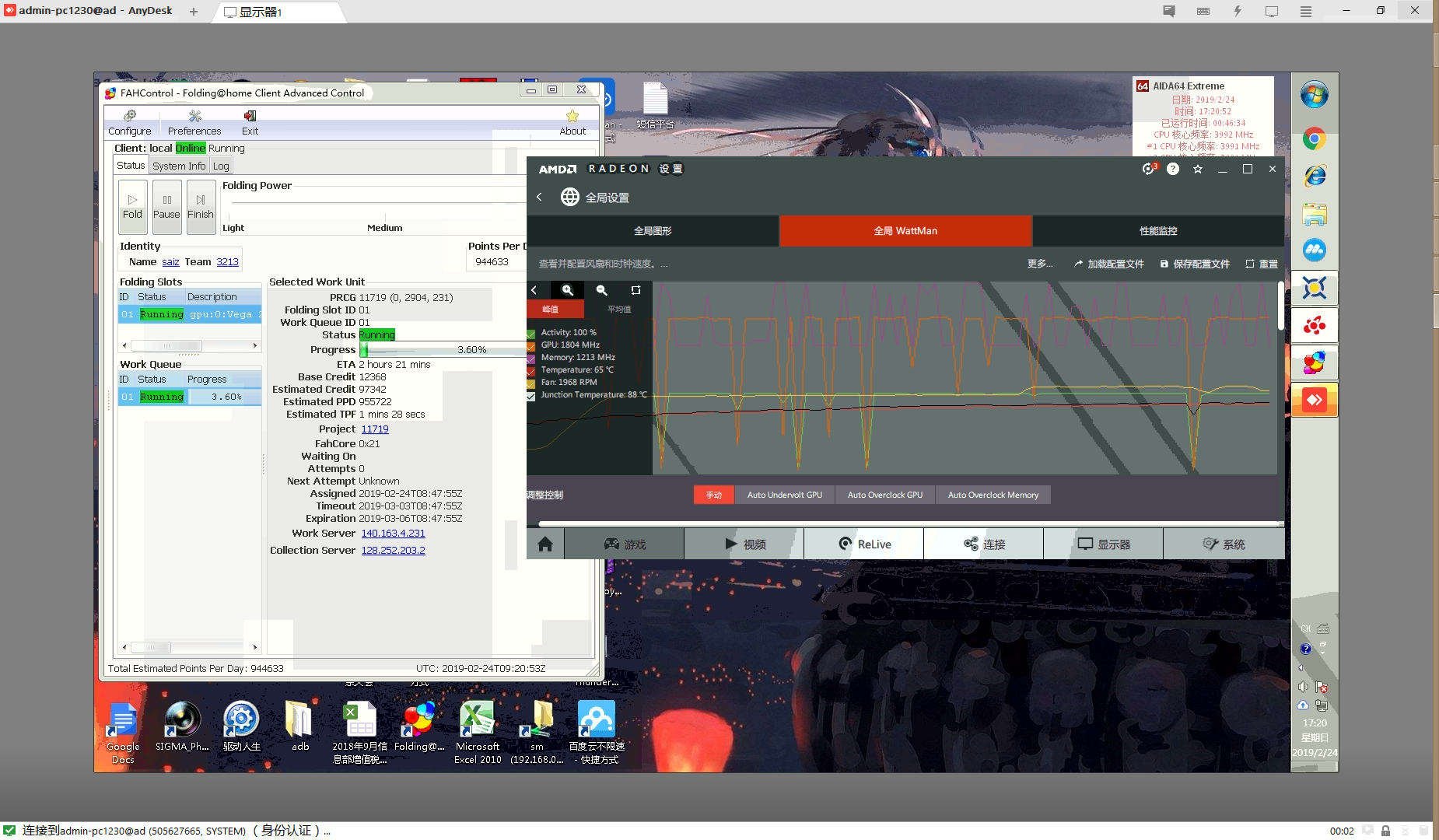Open AnyDesk chat icon
1439x840 pixels.
(1169, 11)
